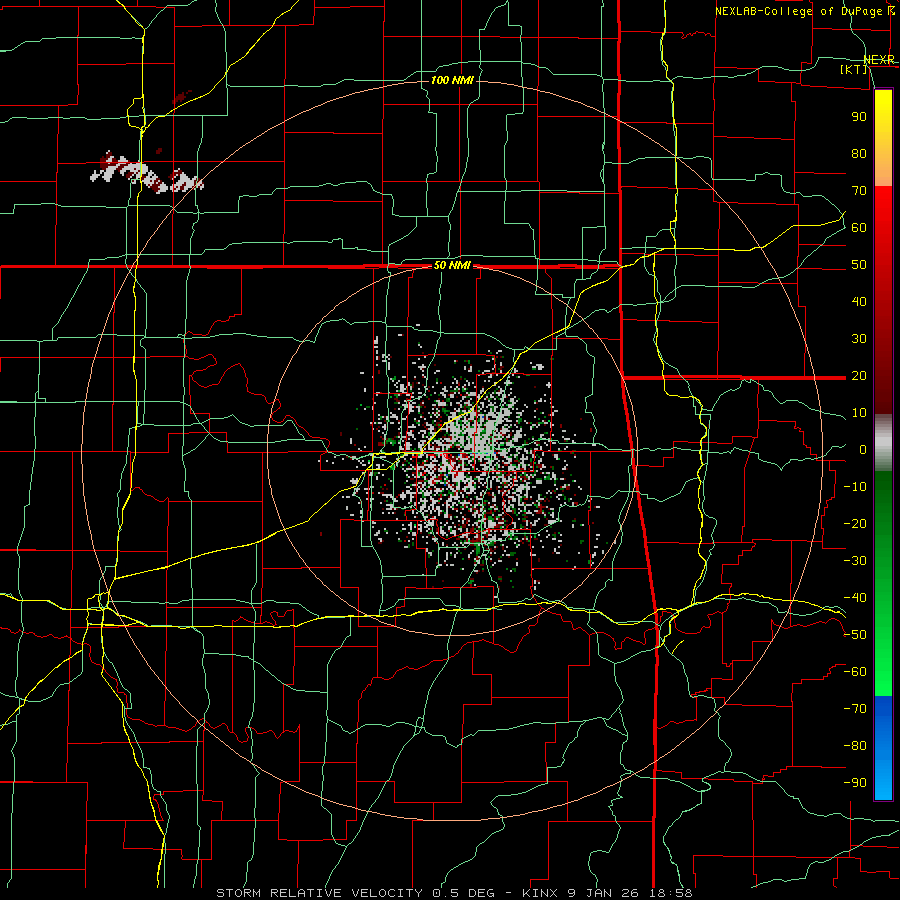The height and width of the screenshot is (900, 900).
Task: Click the "18:58" timestamp in caption
Action: pyautogui.click(x=671, y=893)
